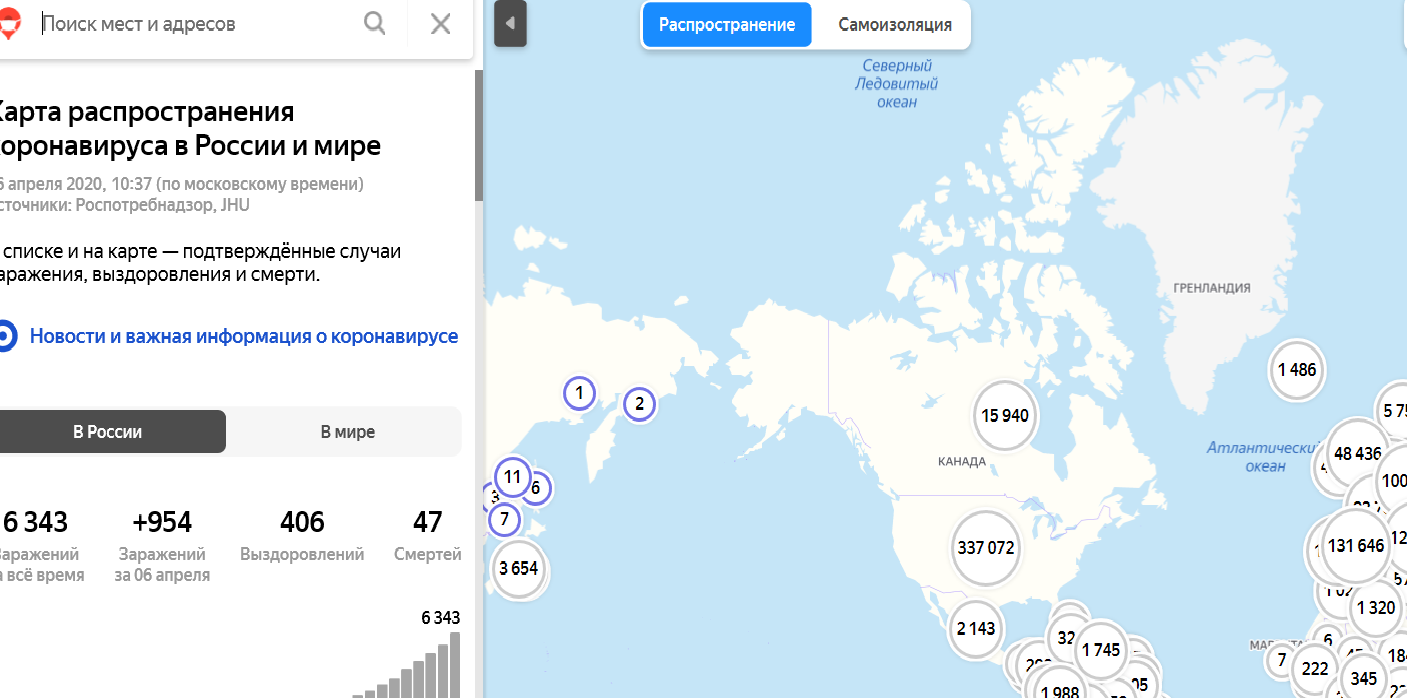Click the Iceland marker 1 486
1407x698 pixels.
click(1297, 370)
